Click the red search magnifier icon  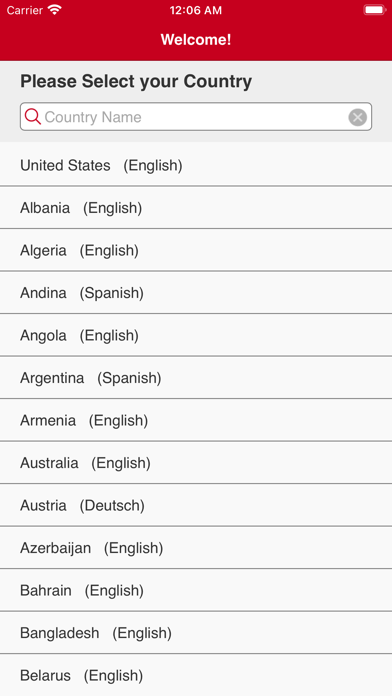point(32,117)
